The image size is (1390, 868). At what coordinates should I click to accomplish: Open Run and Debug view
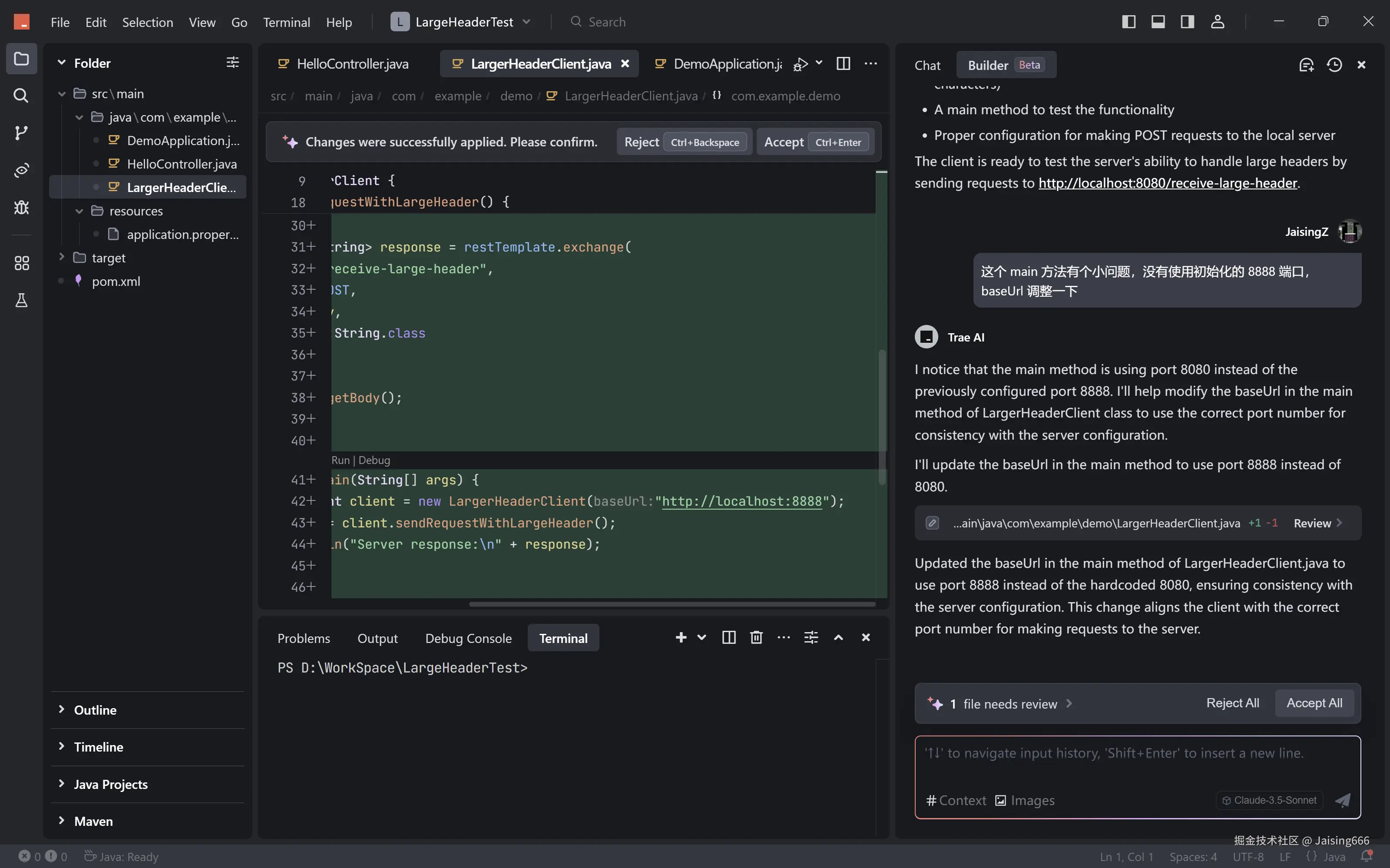(x=21, y=207)
